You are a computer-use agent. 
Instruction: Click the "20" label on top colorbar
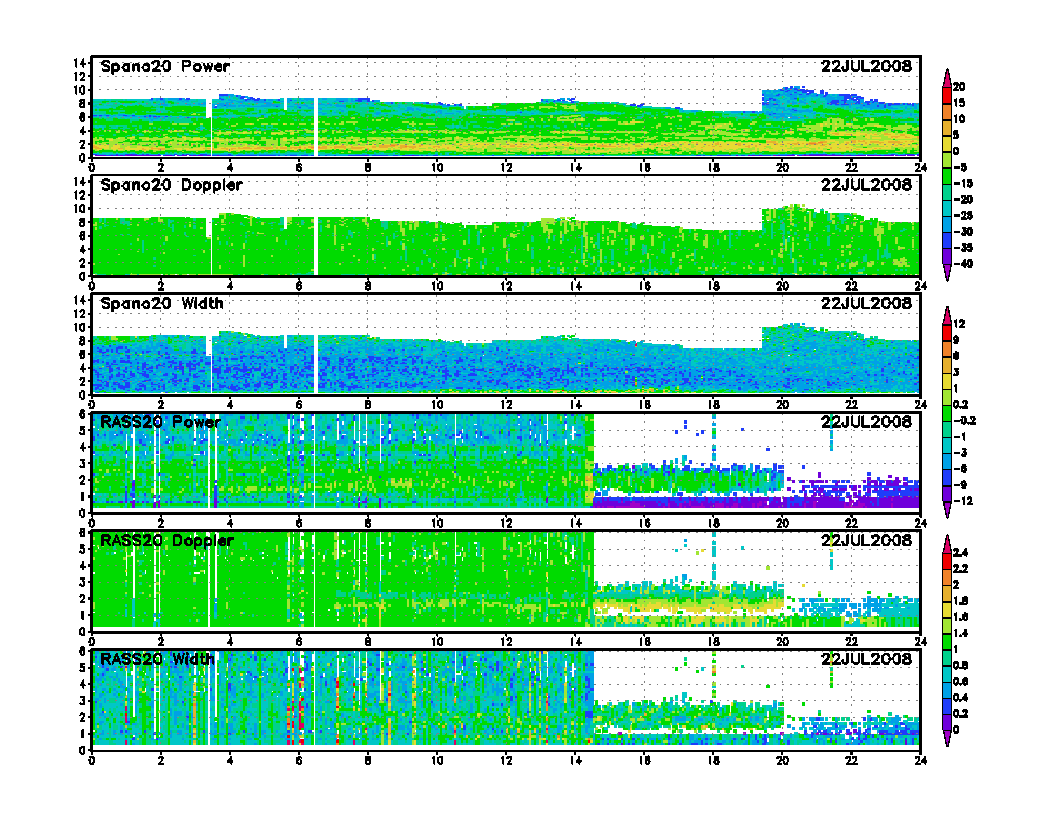click(x=959, y=87)
